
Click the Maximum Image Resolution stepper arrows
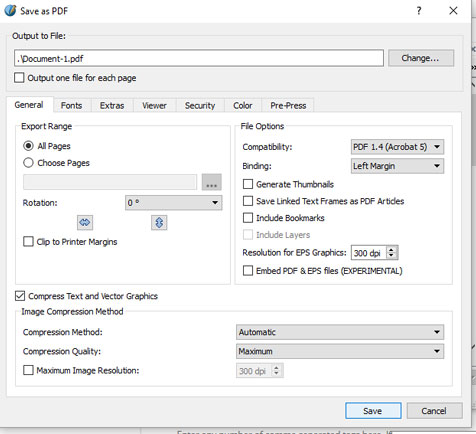pyautogui.click(x=276, y=370)
